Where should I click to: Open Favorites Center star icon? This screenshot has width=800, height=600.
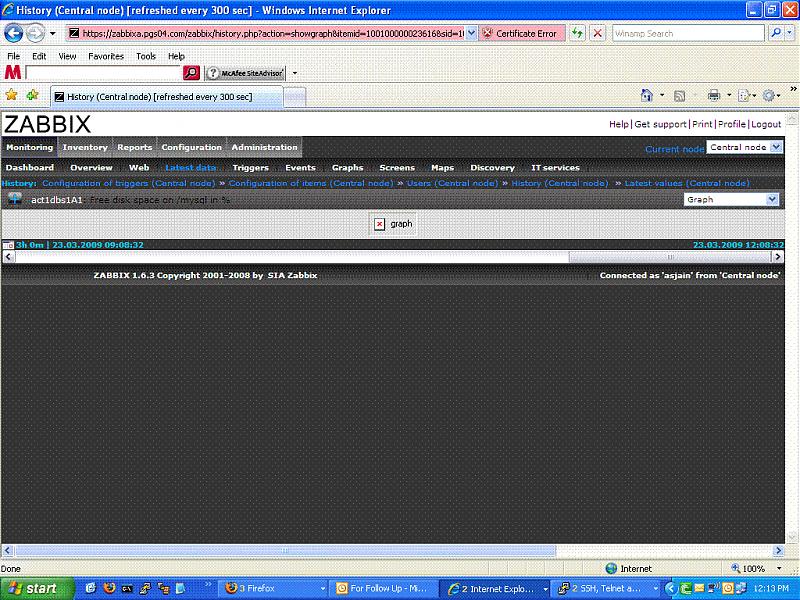(x=11, y=95)
